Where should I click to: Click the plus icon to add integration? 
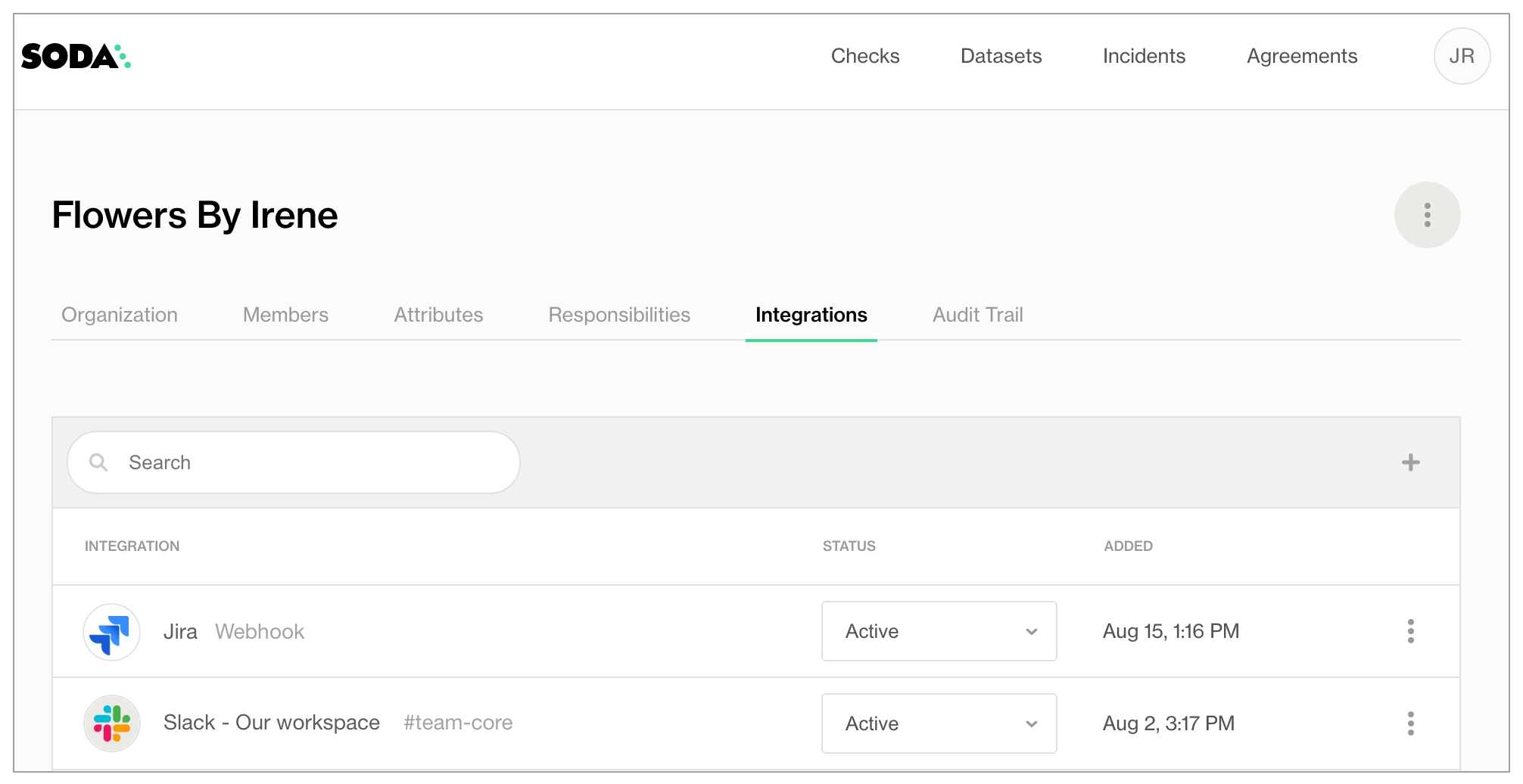coord(1410,462)
